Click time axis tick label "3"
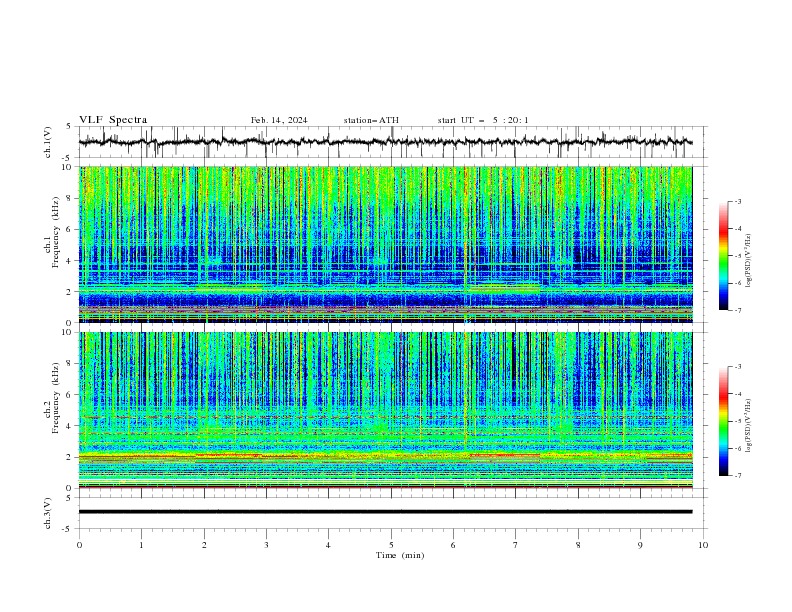This screenshot has width=792, height=612. point(266,545)
